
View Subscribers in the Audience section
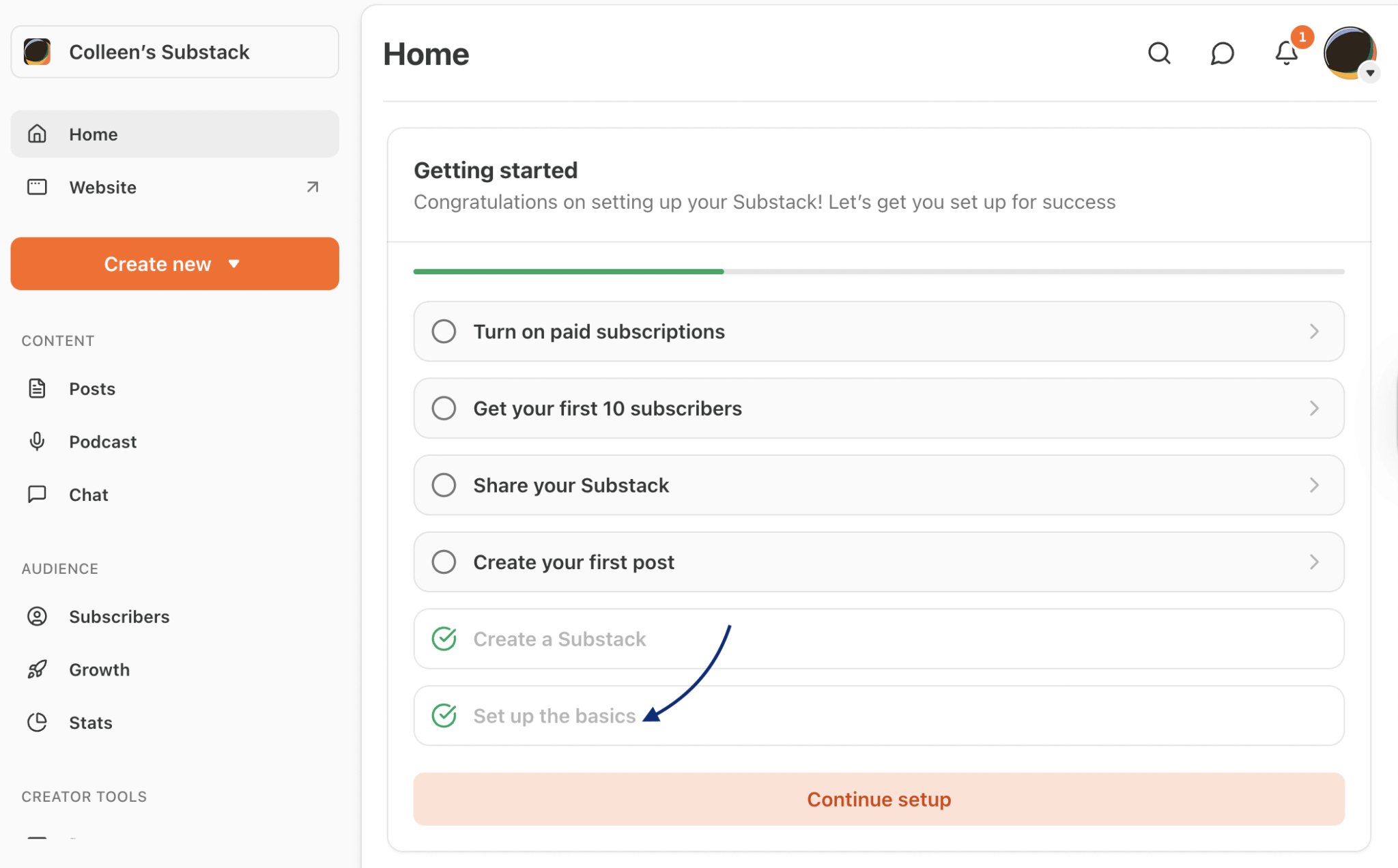pos(119,616)
